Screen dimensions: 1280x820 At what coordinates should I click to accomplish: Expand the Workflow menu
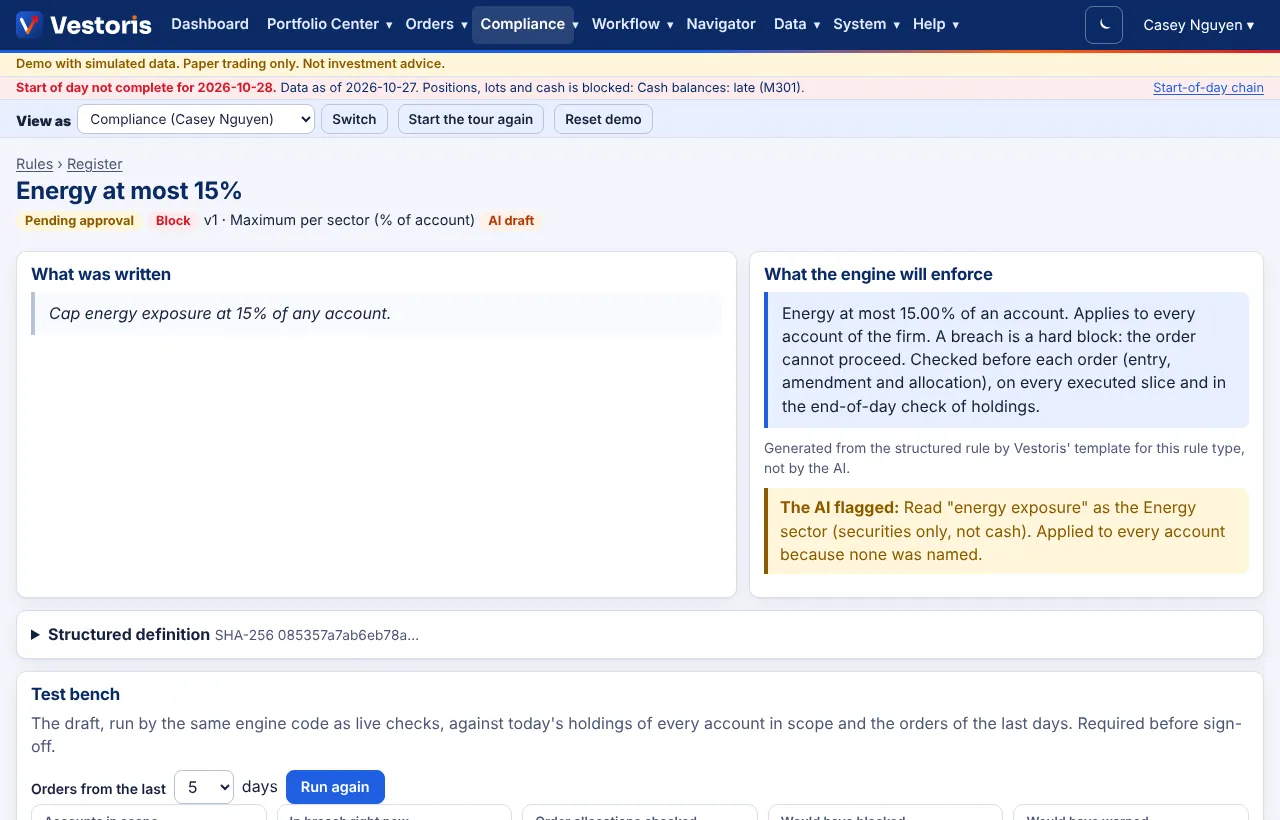(x=632, y=24)
